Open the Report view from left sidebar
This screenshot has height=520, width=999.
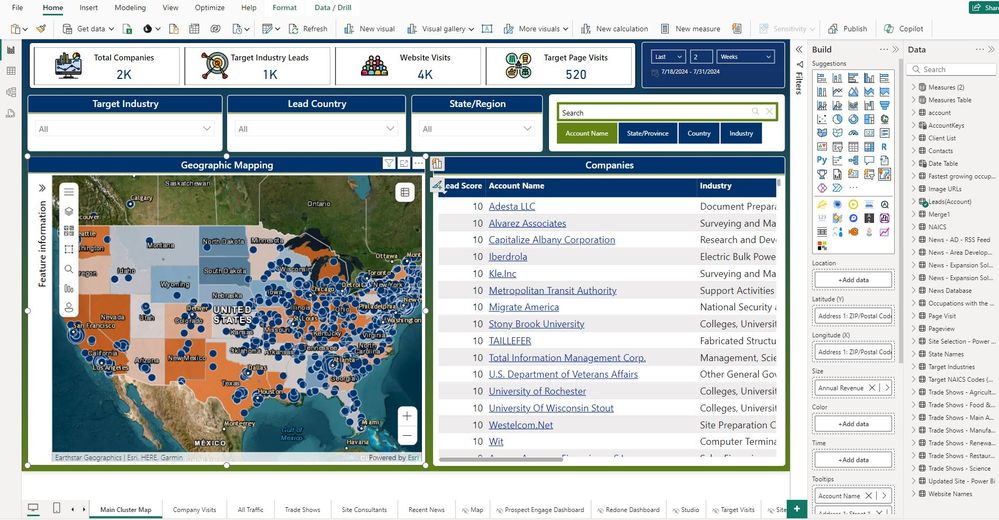[x=11, y=50]
